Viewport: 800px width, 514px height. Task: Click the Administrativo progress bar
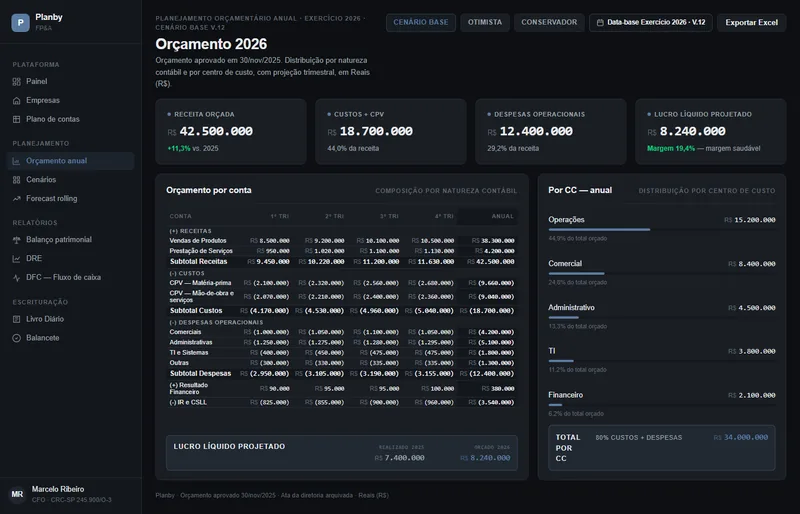tap(662, 317)
